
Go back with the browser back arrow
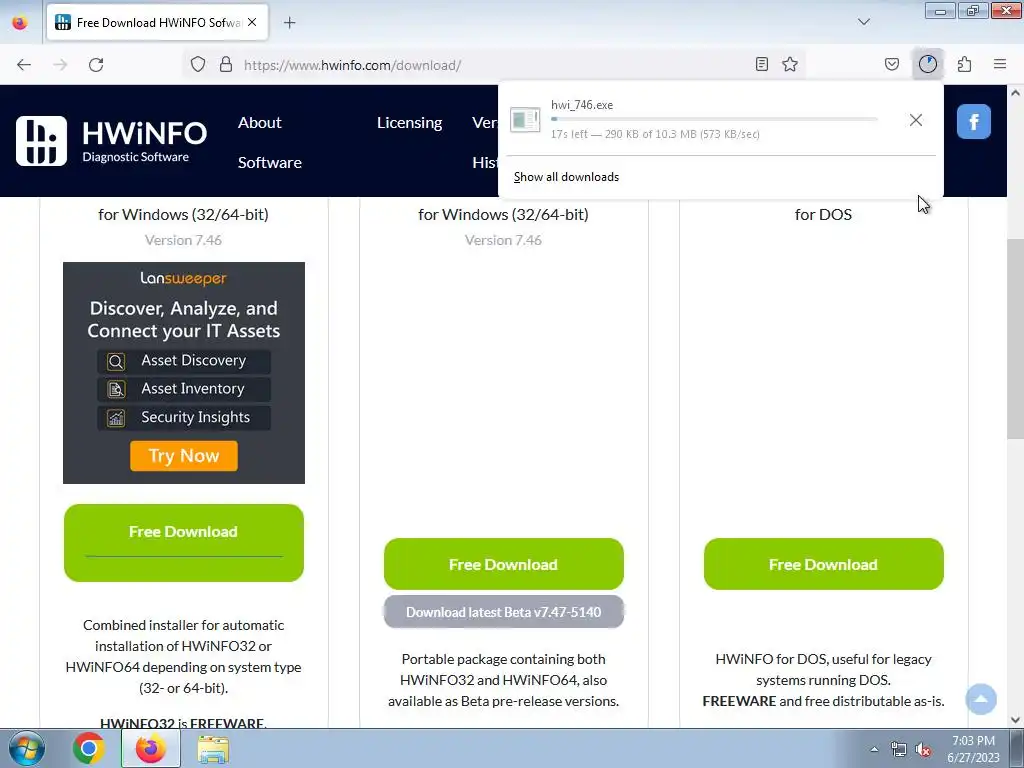point(24,65)
